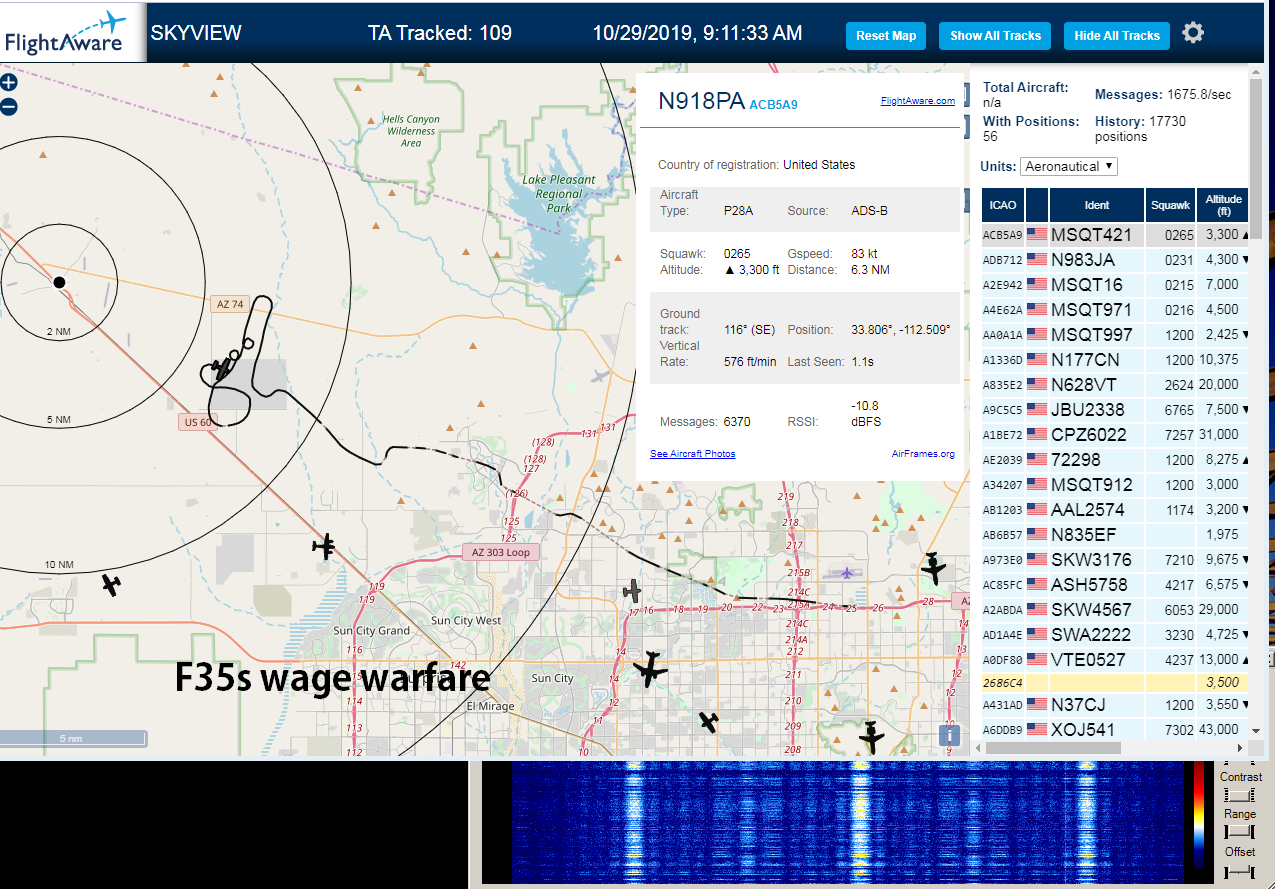Select the 72298 row
1275x889 pixels.
point(1115,460)
